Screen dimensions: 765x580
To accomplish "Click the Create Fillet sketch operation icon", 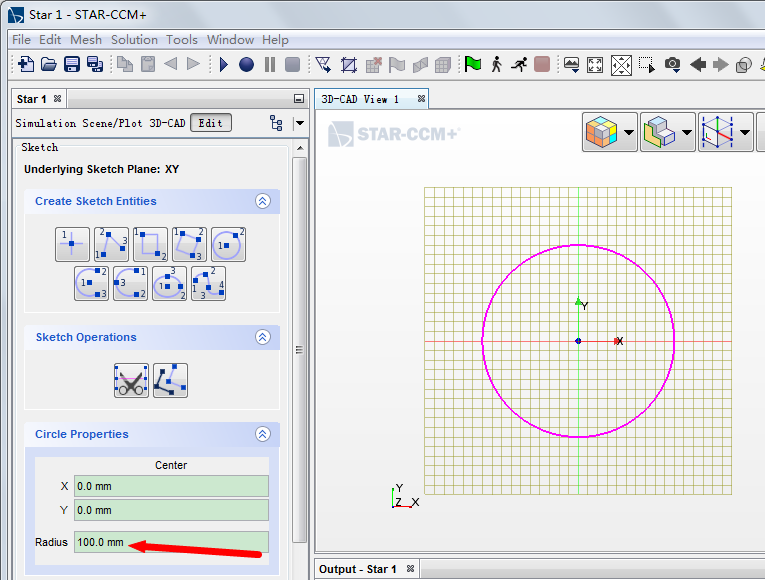I will (x=170, y=380).
